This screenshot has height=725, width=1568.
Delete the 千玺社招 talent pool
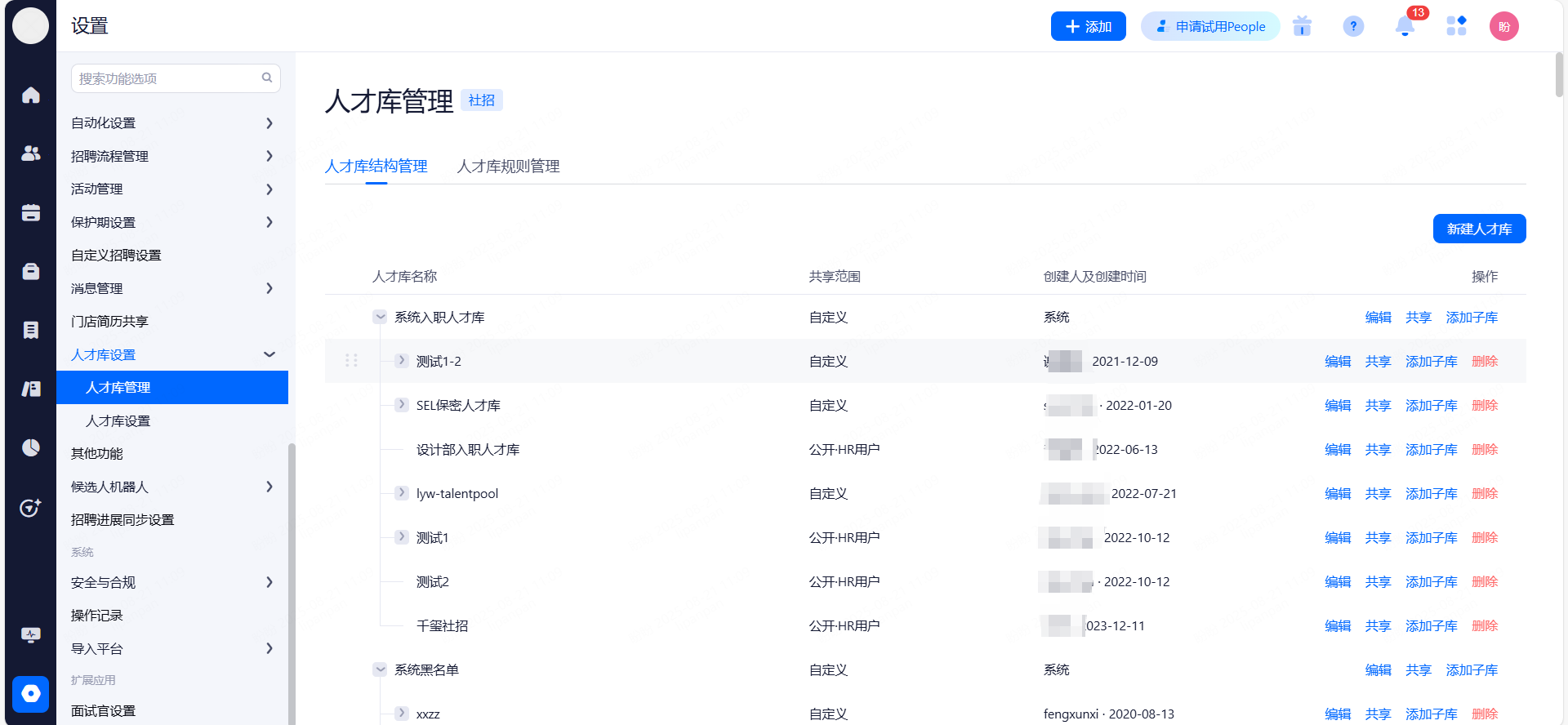(1484, 626)
